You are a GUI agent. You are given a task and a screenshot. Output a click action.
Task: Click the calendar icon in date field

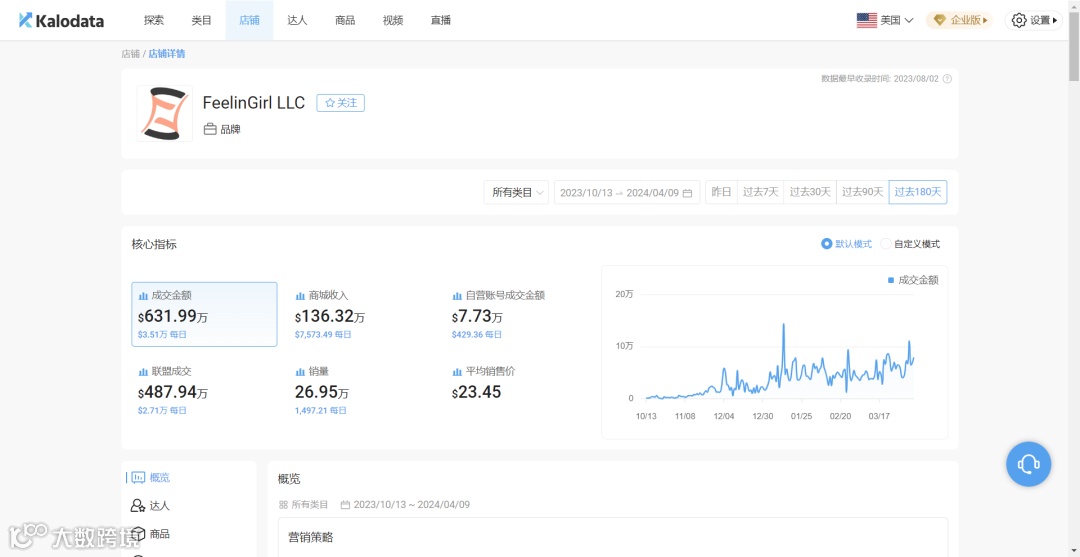687,193
